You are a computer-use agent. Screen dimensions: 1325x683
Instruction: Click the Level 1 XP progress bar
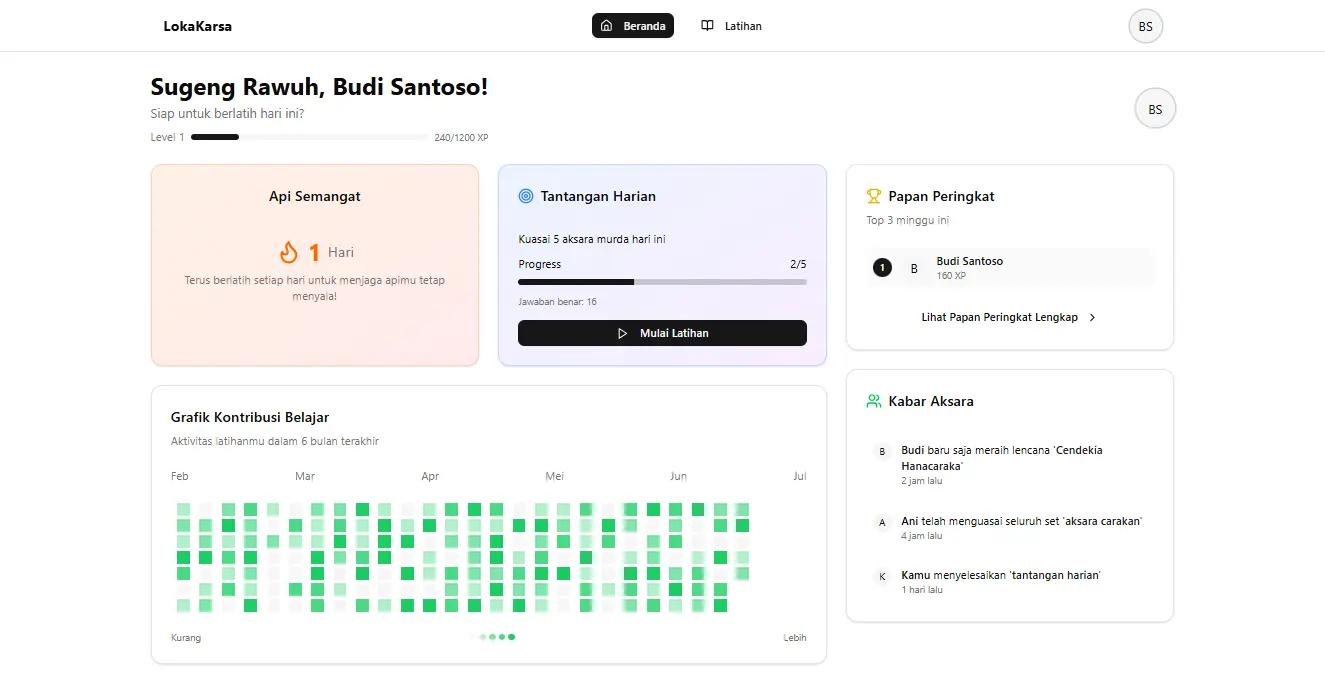[x=309, y=137]
